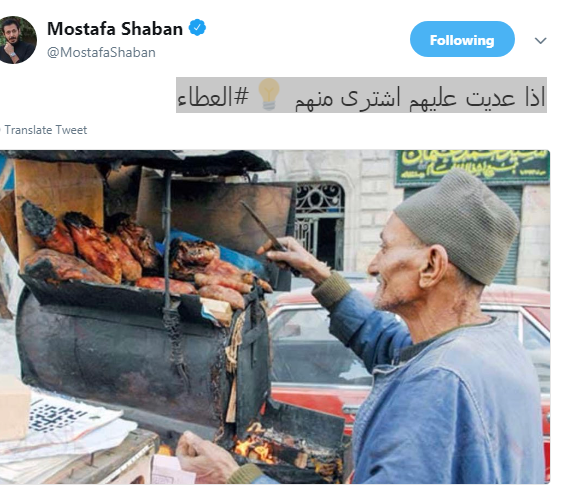Open the attached street vendor photo
The height and width of the screenshot is (493, 573).
point(275,317)
